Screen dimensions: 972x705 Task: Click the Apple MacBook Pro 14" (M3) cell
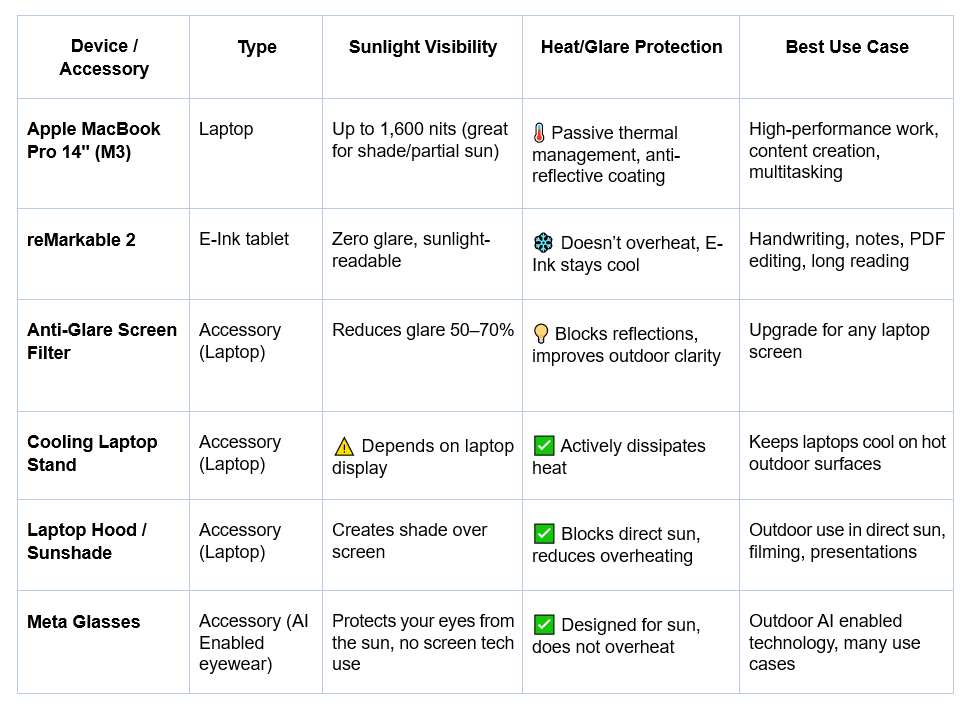[94, 140]
